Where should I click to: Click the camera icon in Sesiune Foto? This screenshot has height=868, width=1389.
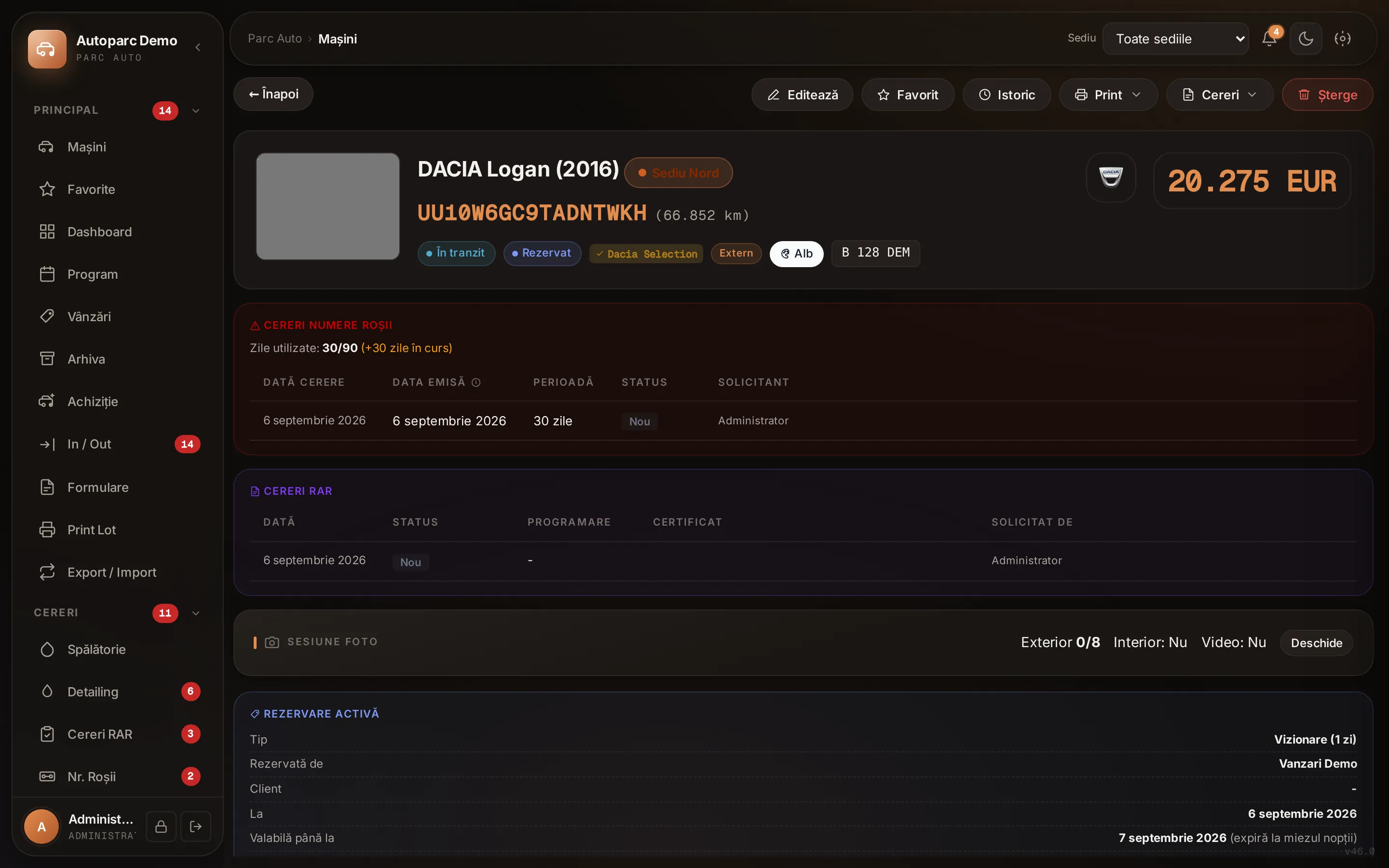[x=272, y=642]
